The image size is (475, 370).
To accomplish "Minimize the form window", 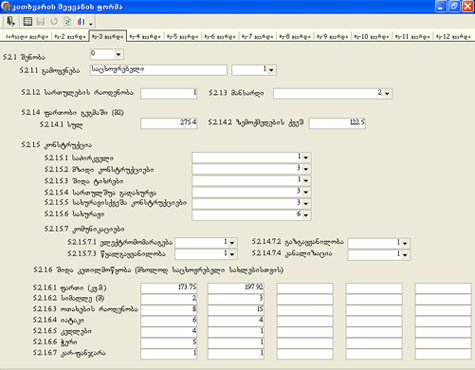I will coord(441,6).
